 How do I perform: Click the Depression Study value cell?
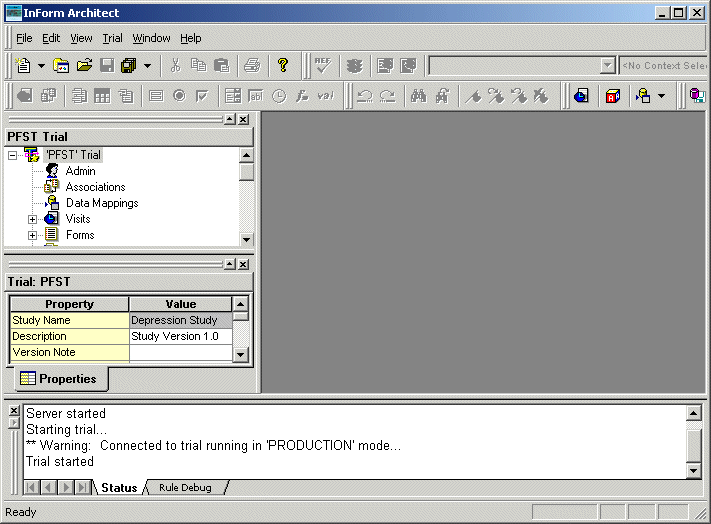point(180,320)
